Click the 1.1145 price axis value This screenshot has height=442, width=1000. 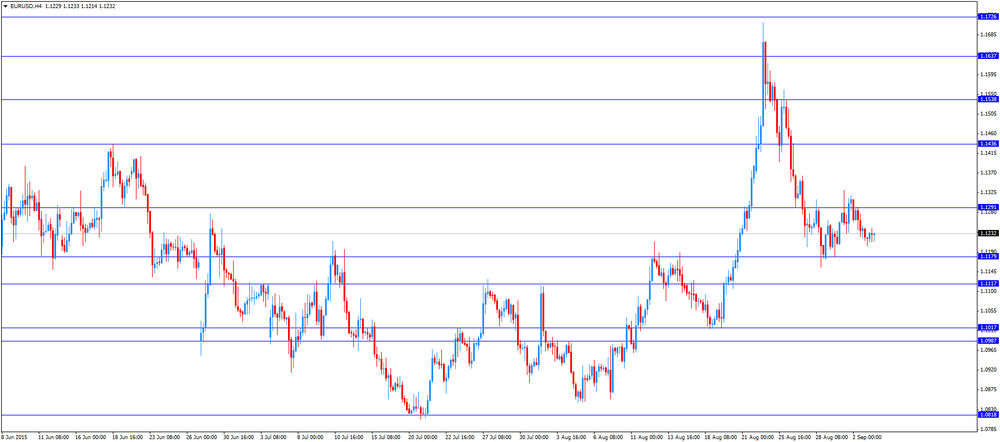tap(987, 271)
